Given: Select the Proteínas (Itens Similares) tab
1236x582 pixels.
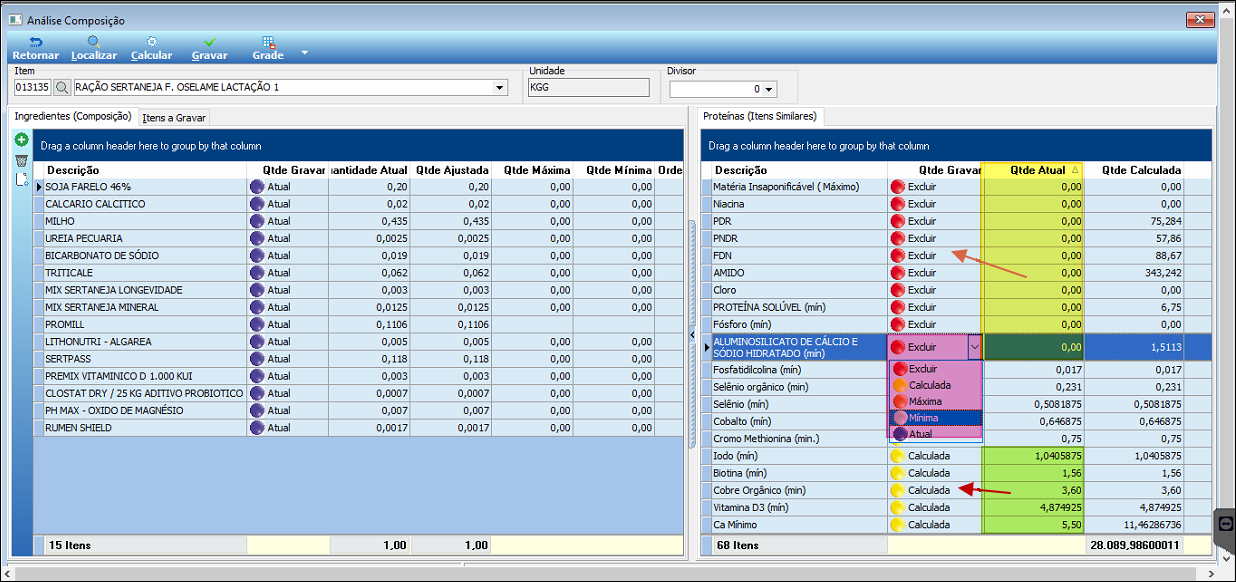Looking at the screenshot, I should point(760,117).
